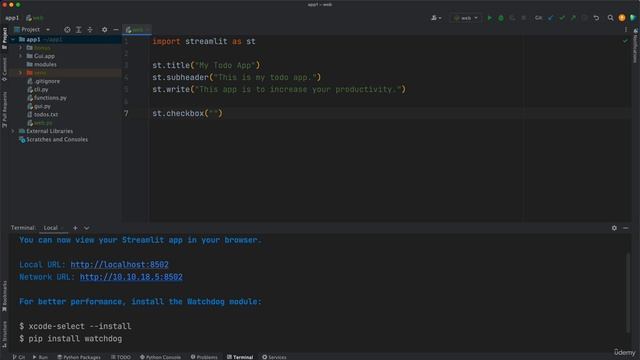Image resolution: width=640 pixels, height=360 pixels.
Task: Hide the Project tool window
Action: point(116,30)
